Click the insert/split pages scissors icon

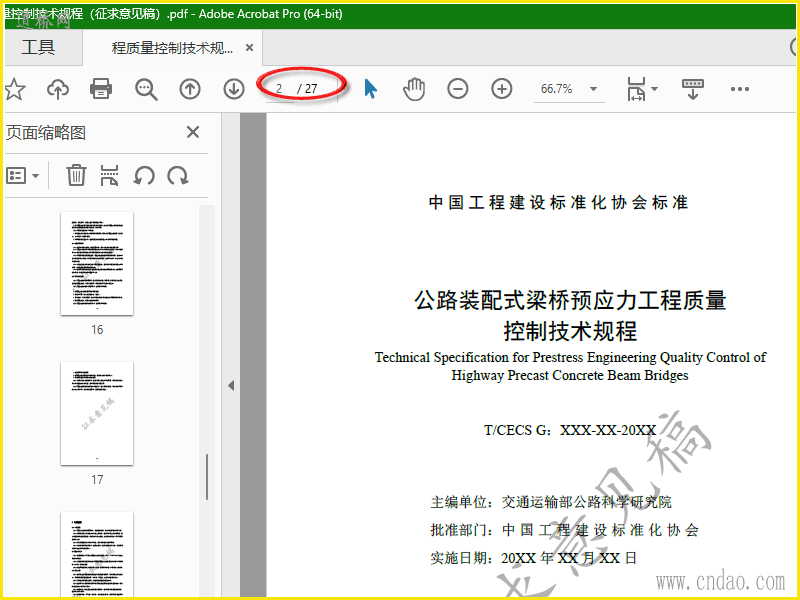point(109,175)
